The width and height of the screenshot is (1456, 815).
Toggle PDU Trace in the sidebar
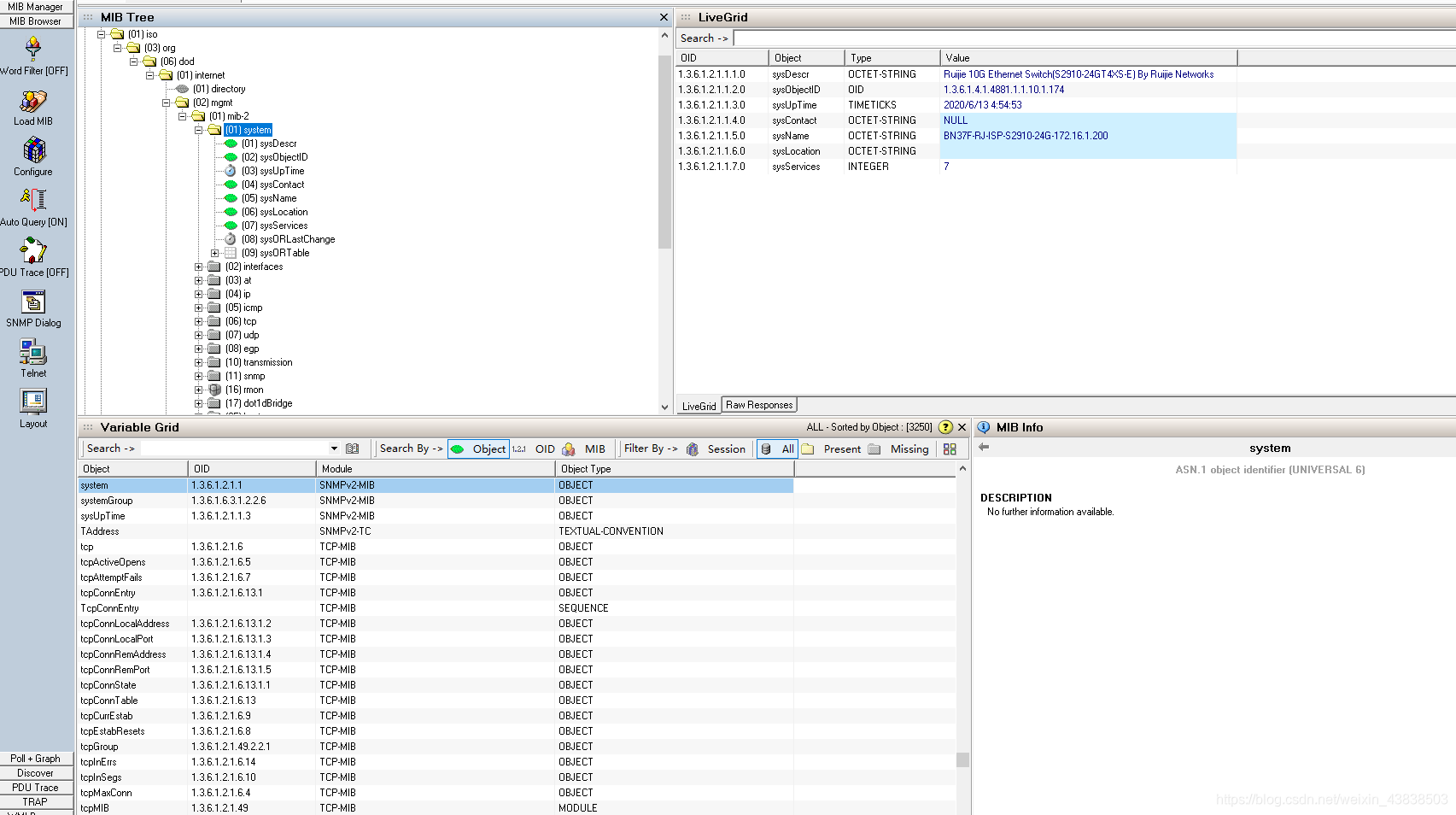coord(33,250)
